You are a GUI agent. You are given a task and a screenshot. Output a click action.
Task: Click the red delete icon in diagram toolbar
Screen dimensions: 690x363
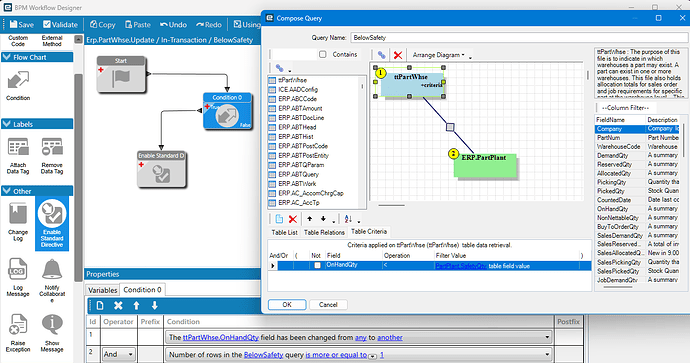point(398,55)
